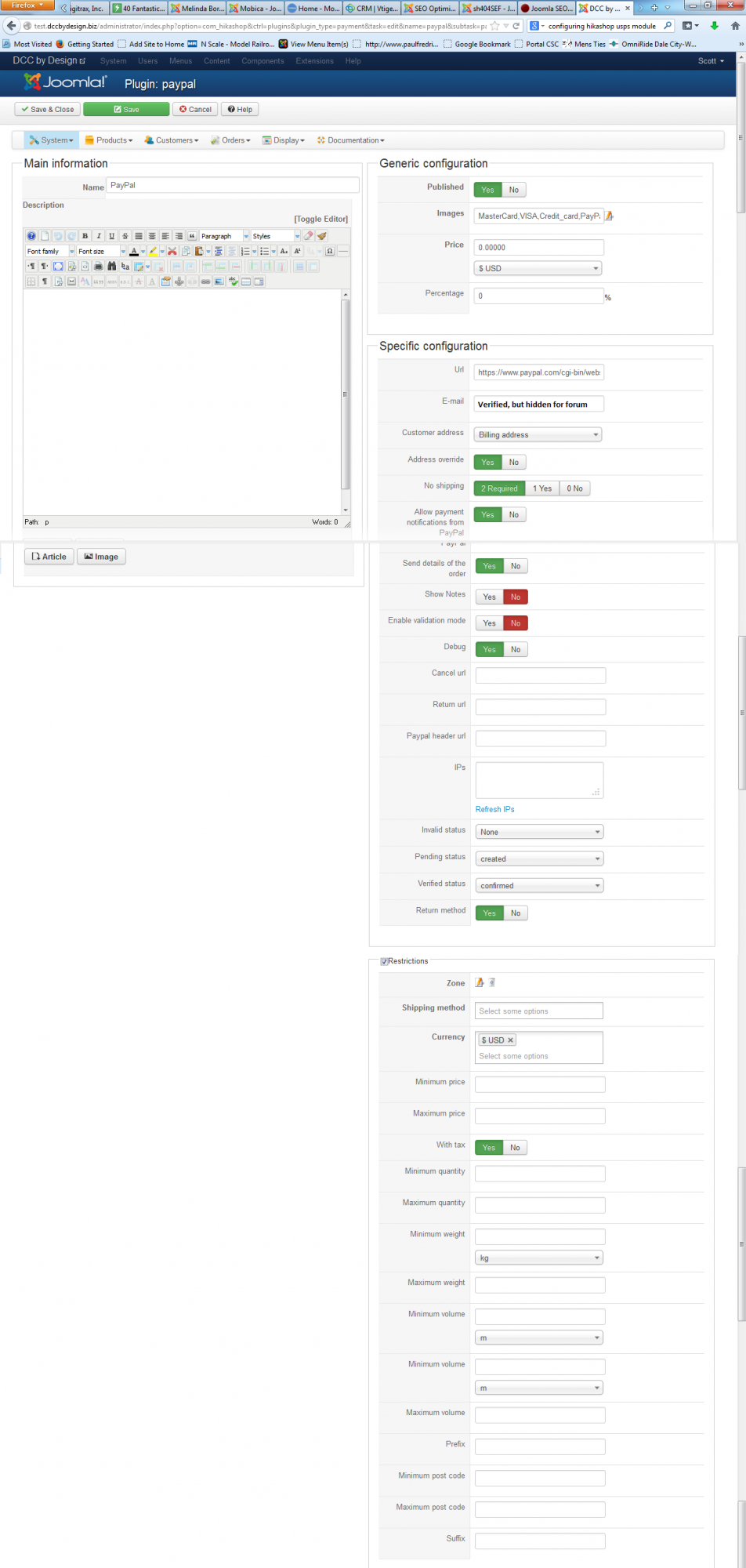Click the broom cleanup code icon
The height and width of the screenshot is (1568, 746).
coord(321,236)
